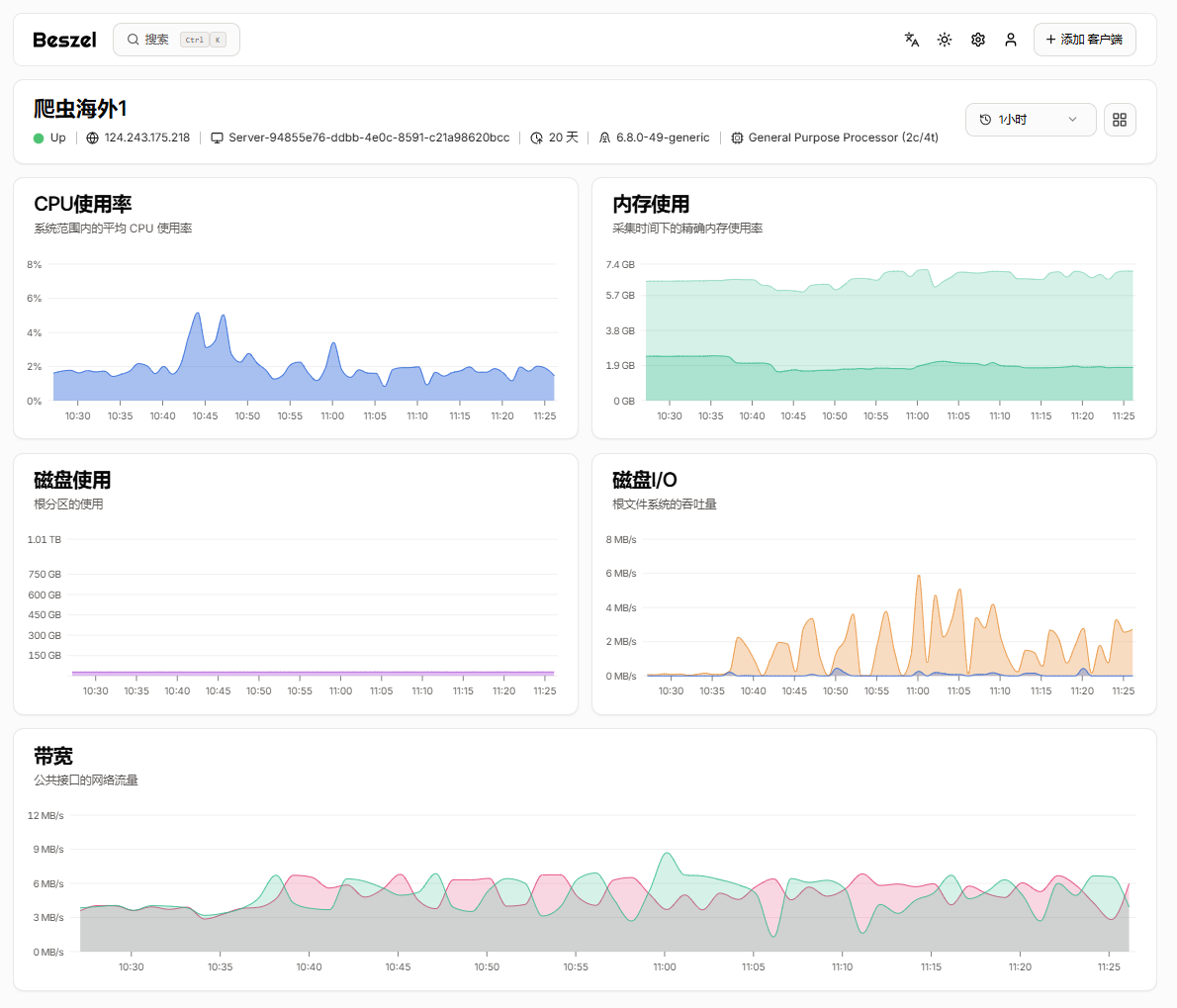The image size is (1177, 1008).
Task: Click the 8% label on CPU chart
Action: tap(34, 265)
